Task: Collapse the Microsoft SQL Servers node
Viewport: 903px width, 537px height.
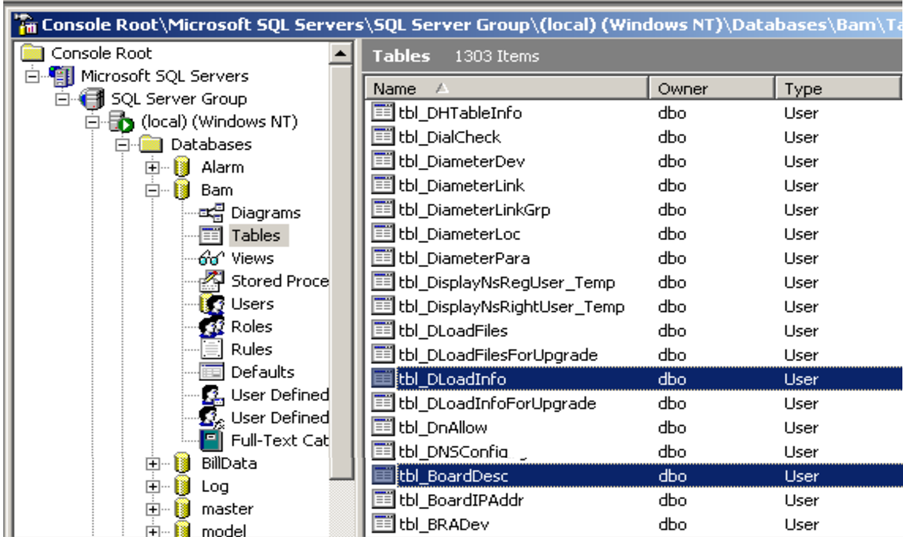Action: [32, 76]
